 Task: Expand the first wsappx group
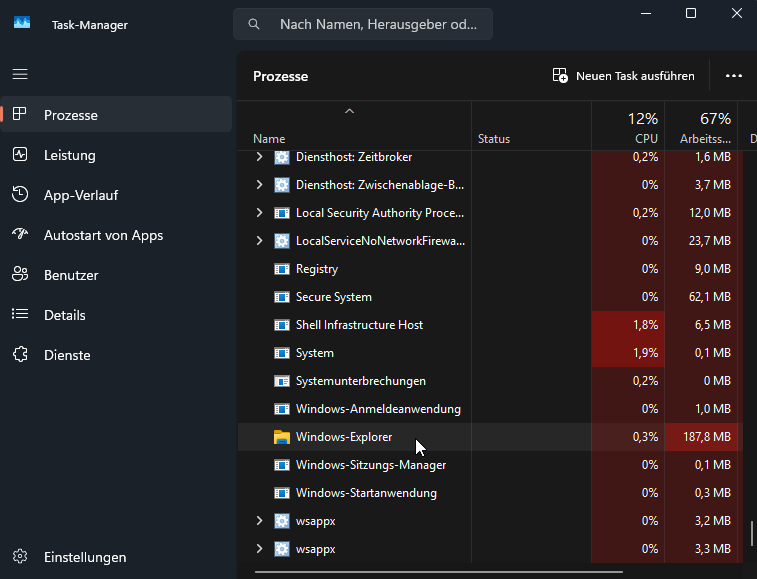click(x=259, y=521)
